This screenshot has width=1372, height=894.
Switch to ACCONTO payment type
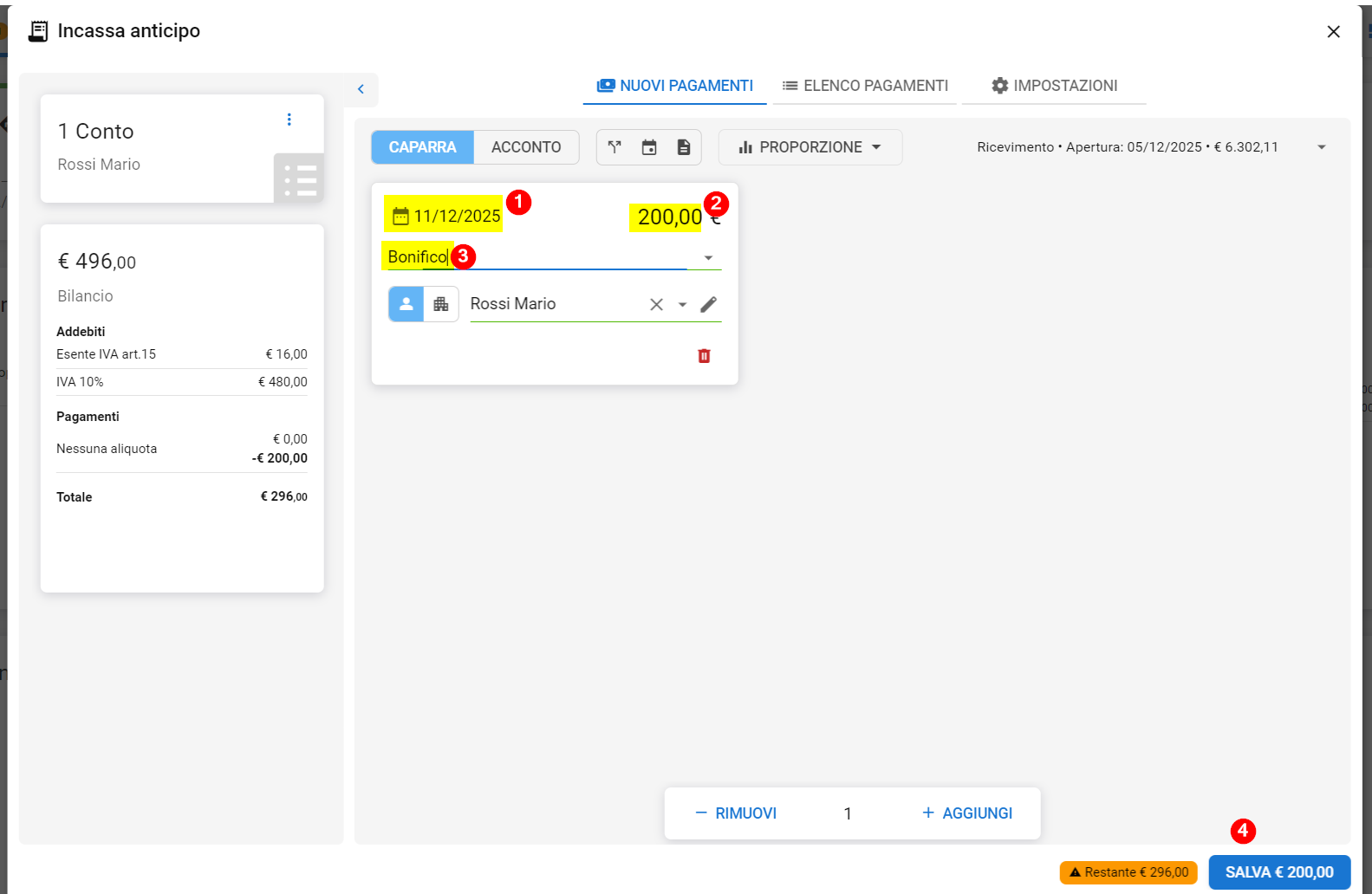point(526,147)
